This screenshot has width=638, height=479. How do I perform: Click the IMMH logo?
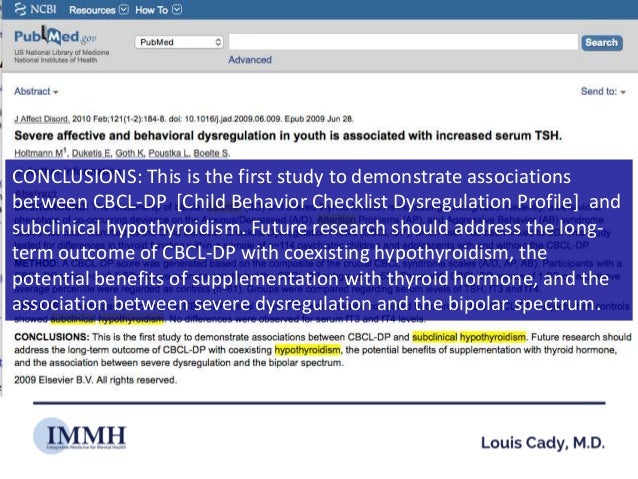click(80, 436)
